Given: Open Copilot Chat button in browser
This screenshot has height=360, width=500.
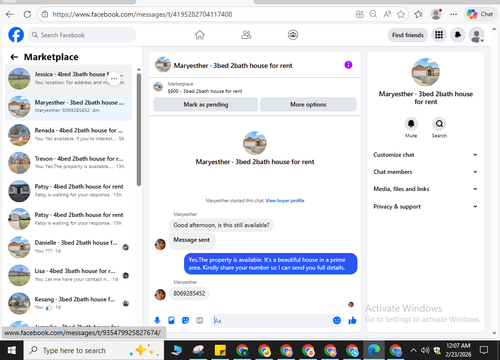Looking at the screenshot, I should point(480,14).
